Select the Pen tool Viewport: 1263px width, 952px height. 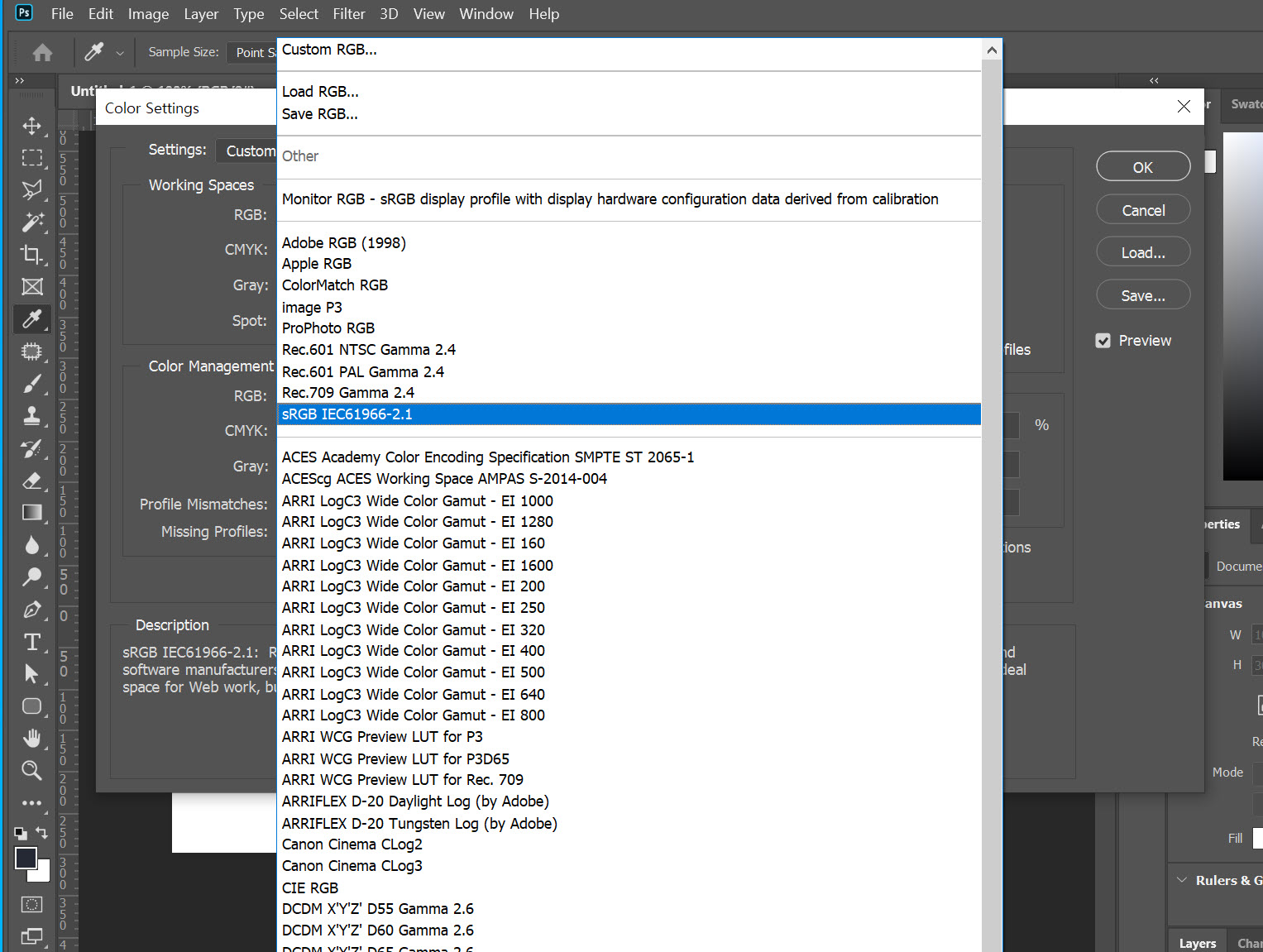click(31, 610)
